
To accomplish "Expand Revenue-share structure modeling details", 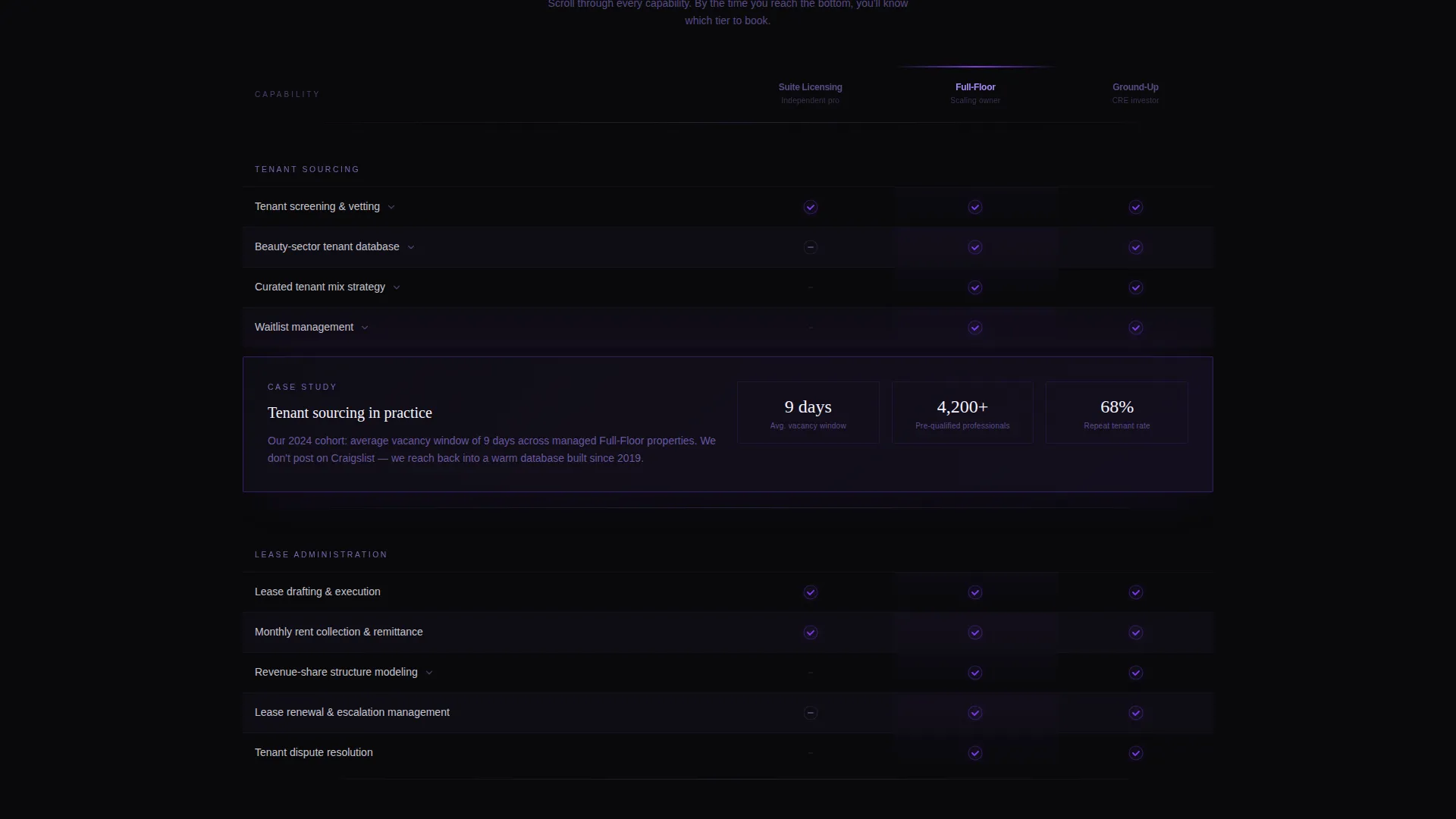I will [x=429, y=673].
